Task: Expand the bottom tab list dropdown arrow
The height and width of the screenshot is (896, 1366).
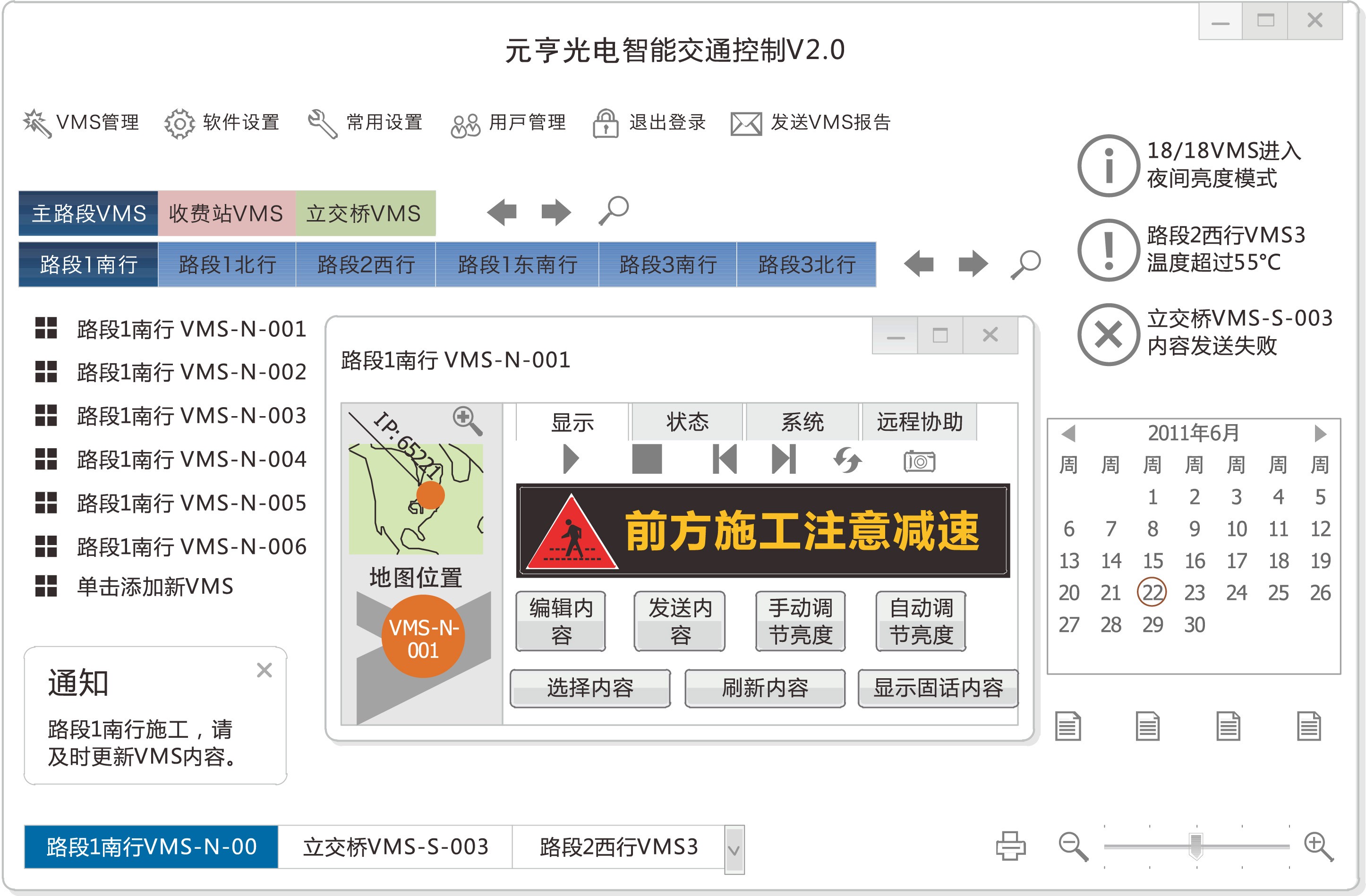Action: (x=734, y=850)
